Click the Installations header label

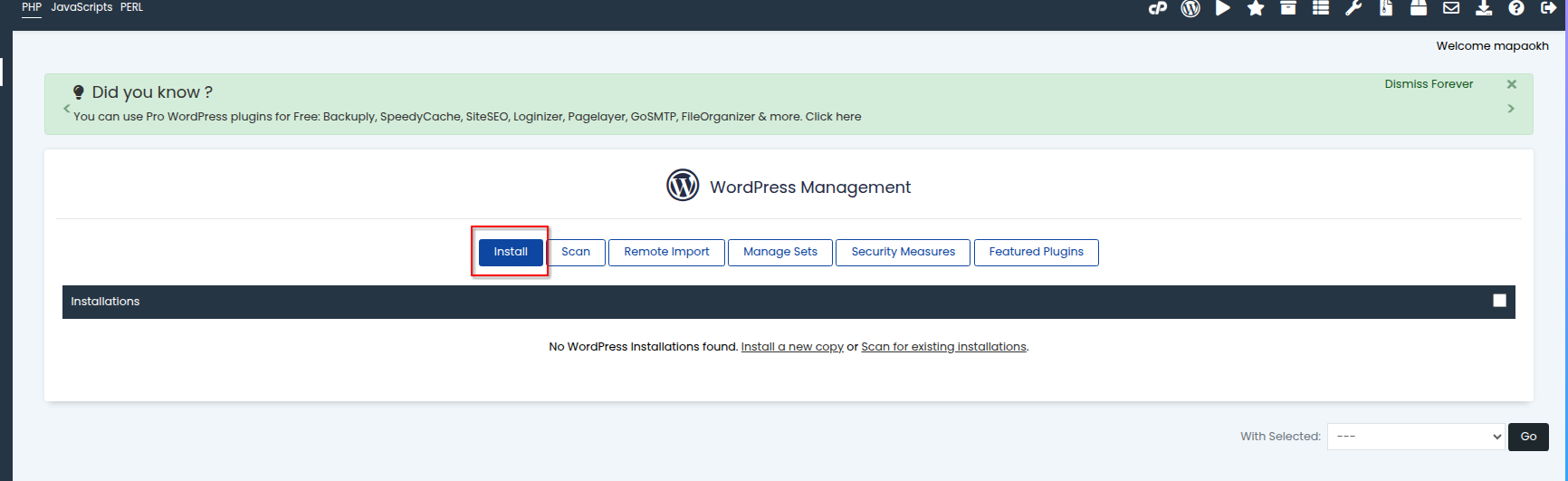105,302
